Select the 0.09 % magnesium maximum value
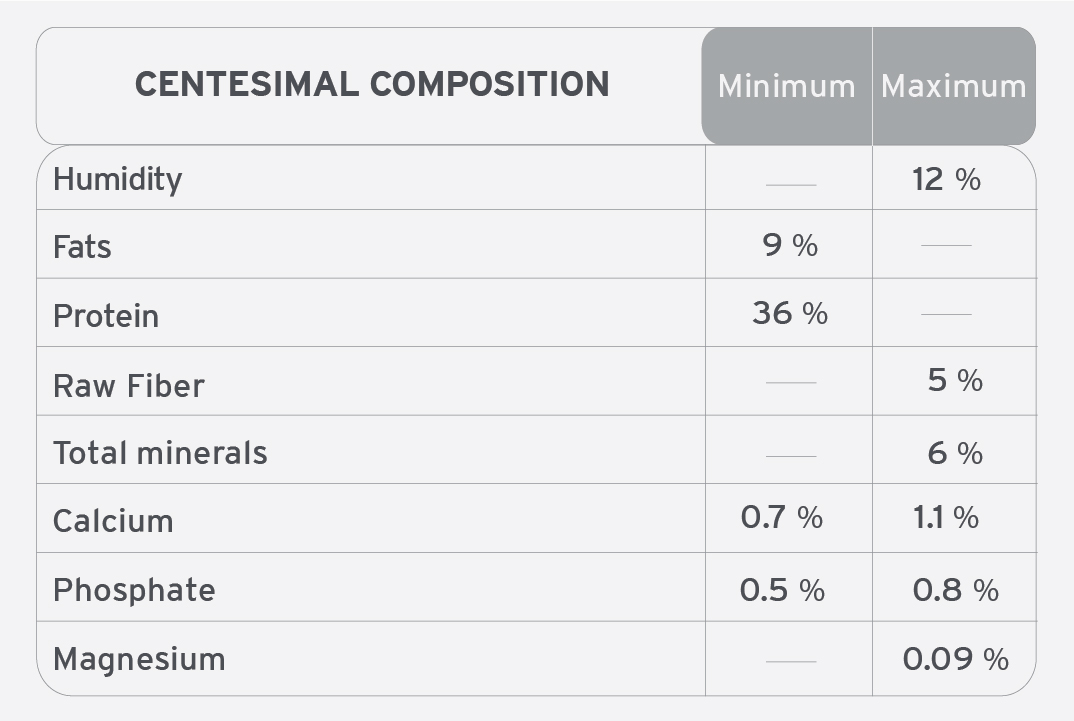Viewport: 1074px width, 721px height. coord(956,659)
